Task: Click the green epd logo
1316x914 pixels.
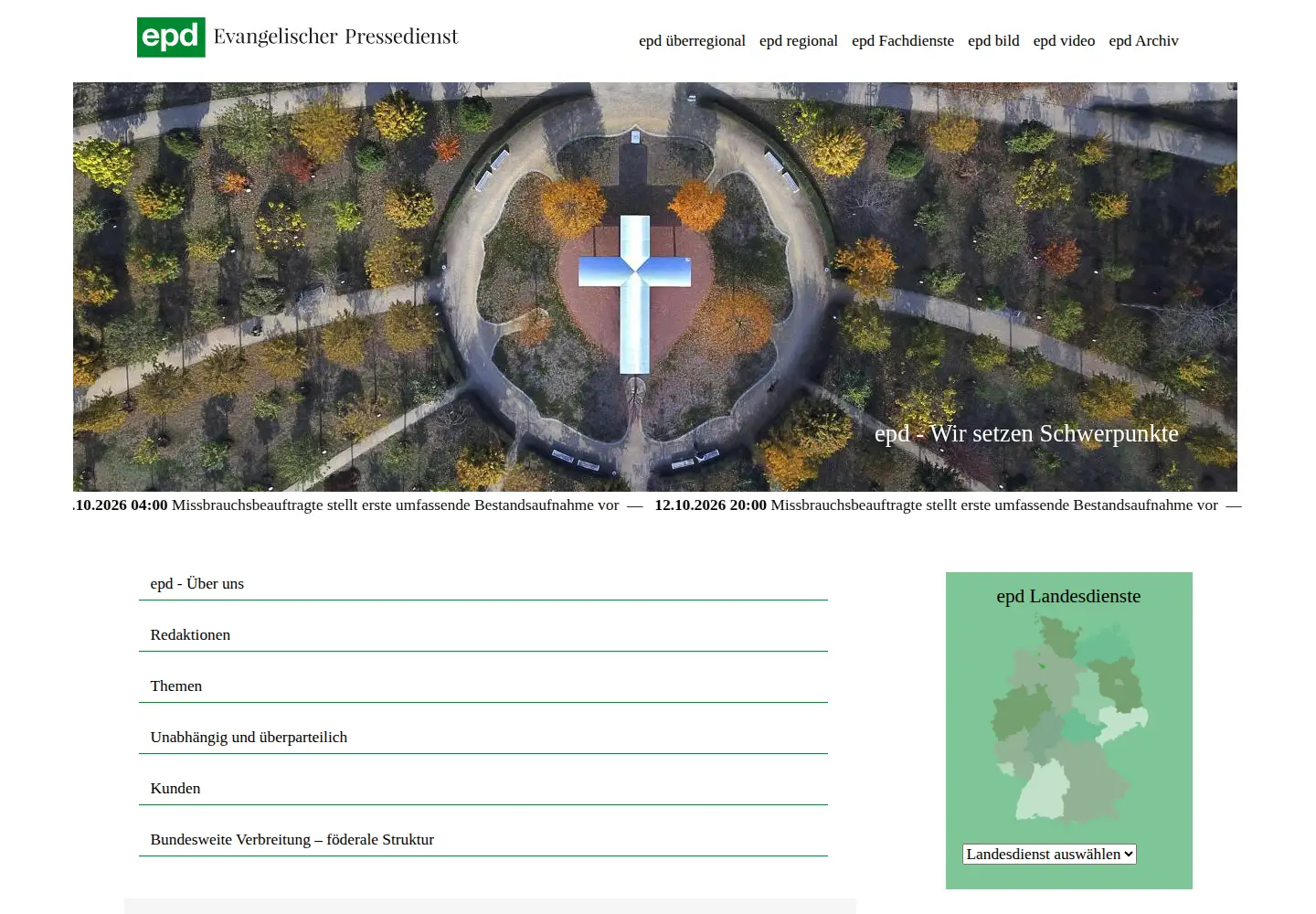Action: click(x=171, y=37)
